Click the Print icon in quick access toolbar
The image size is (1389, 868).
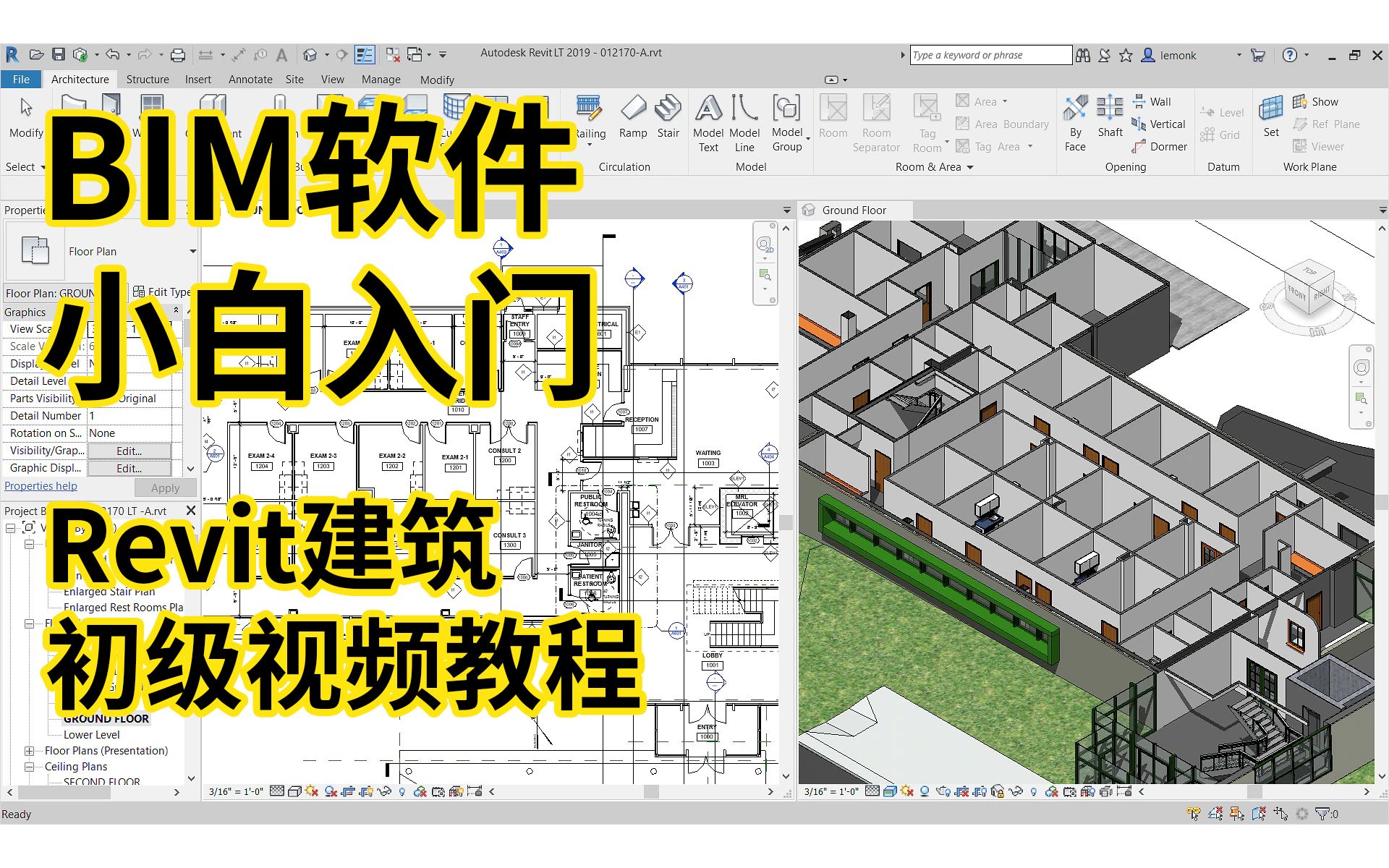pos(177,55)
